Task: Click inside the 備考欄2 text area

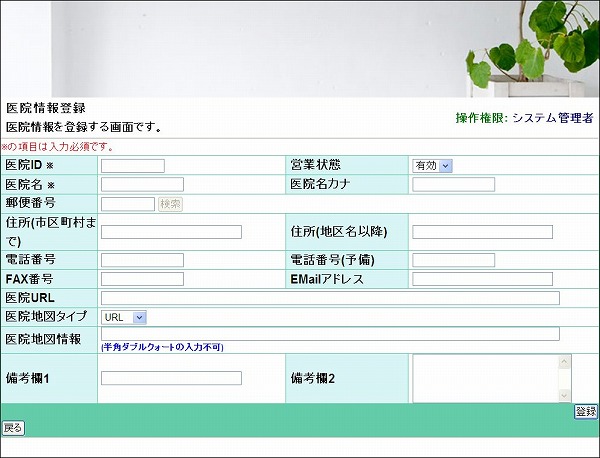Action: pos(485,378)
